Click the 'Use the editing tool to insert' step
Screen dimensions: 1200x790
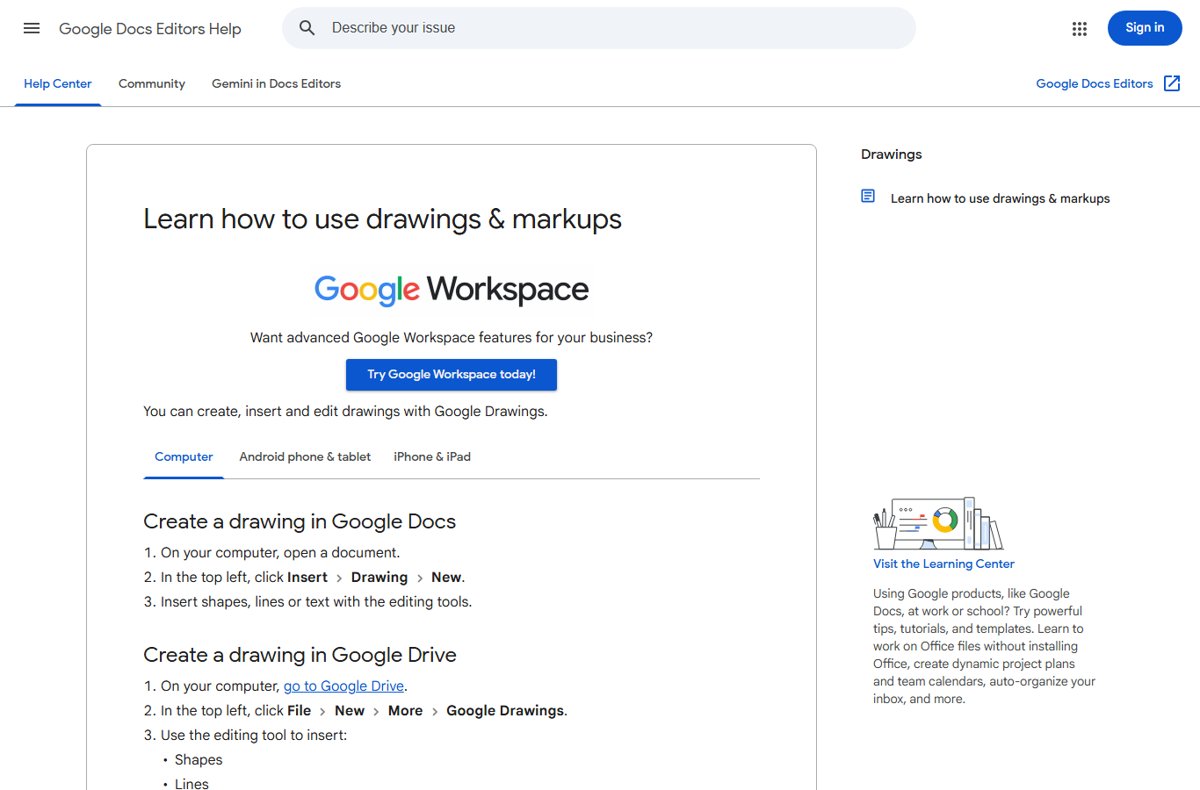point(254,736)
